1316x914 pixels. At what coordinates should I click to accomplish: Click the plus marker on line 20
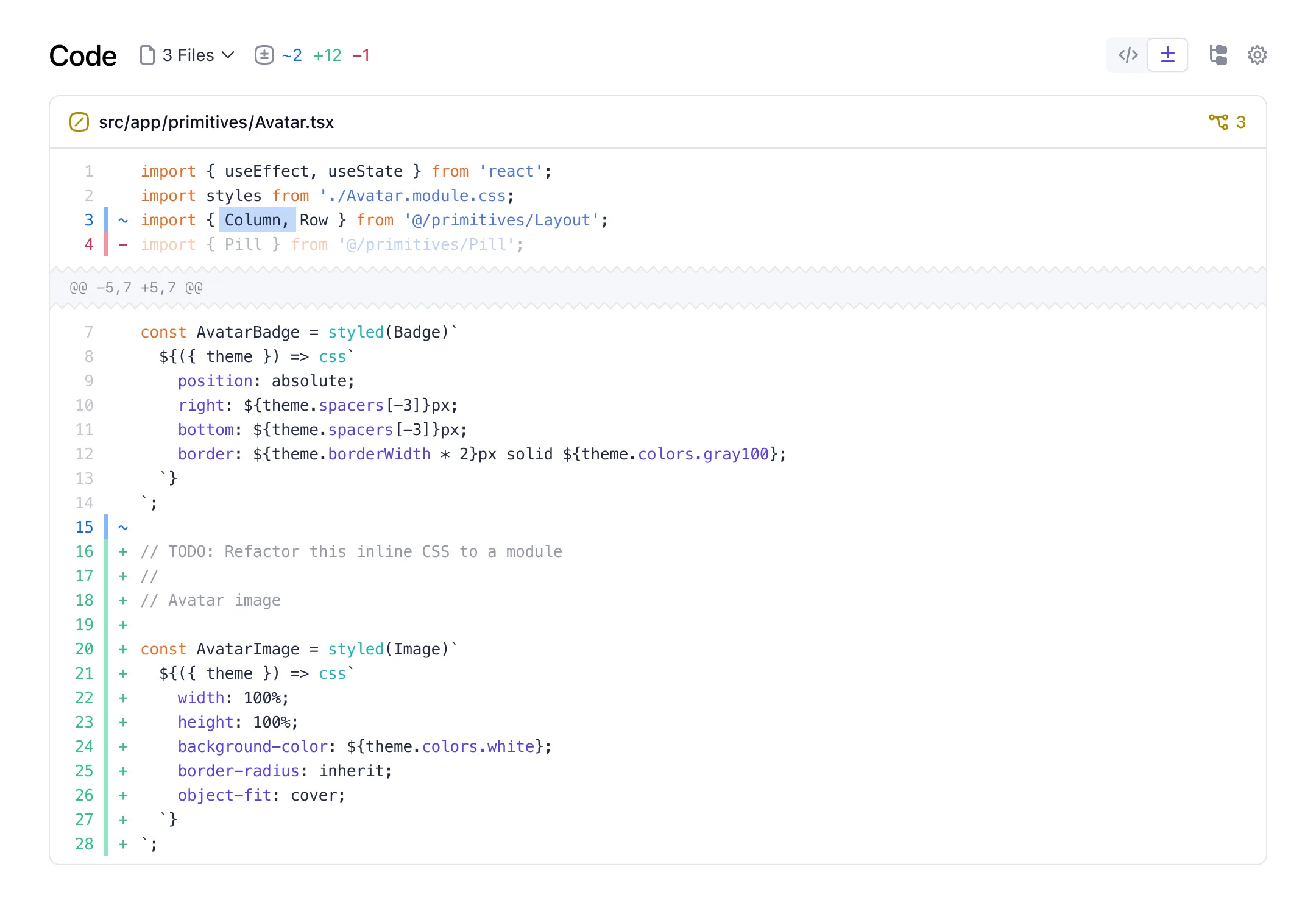(123, 649)
